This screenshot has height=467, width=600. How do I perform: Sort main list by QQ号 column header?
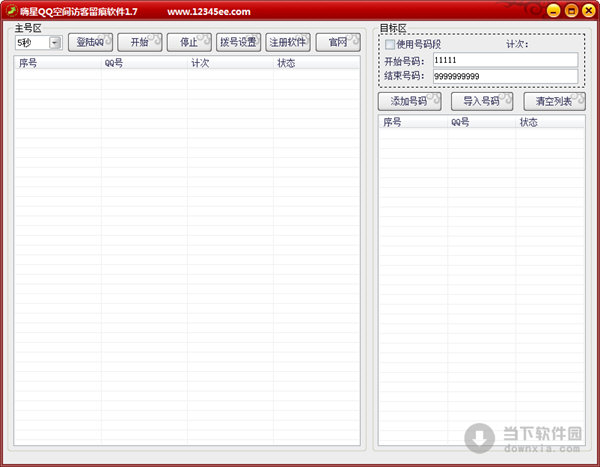(x=144, y=63)
